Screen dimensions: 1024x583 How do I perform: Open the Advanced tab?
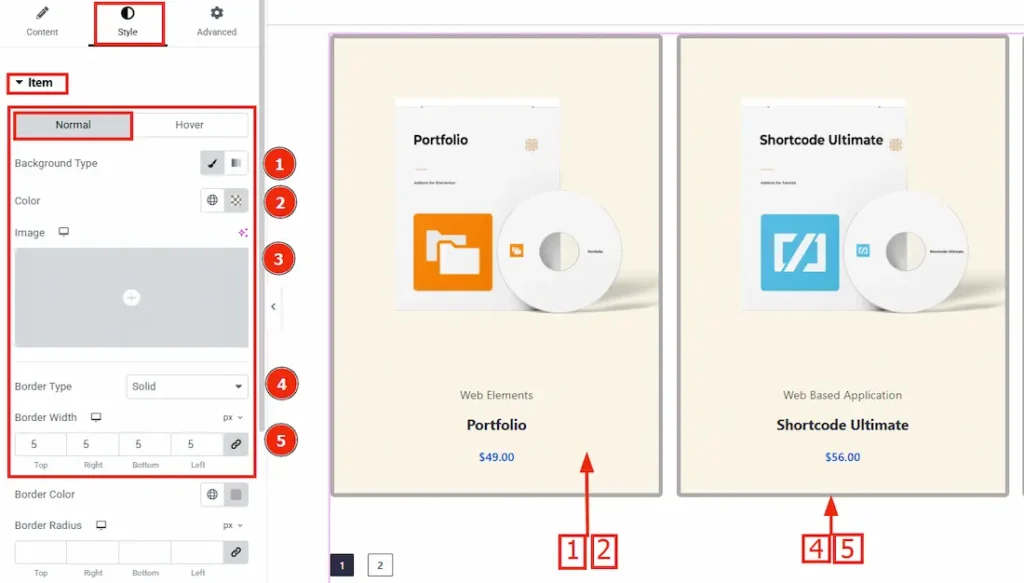(216, 22)
